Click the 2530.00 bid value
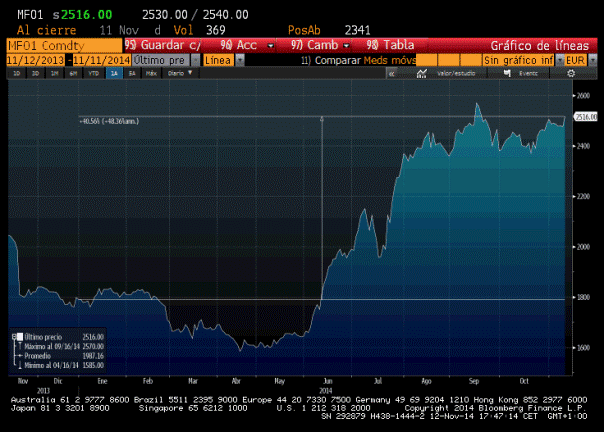 click(164, 15)
